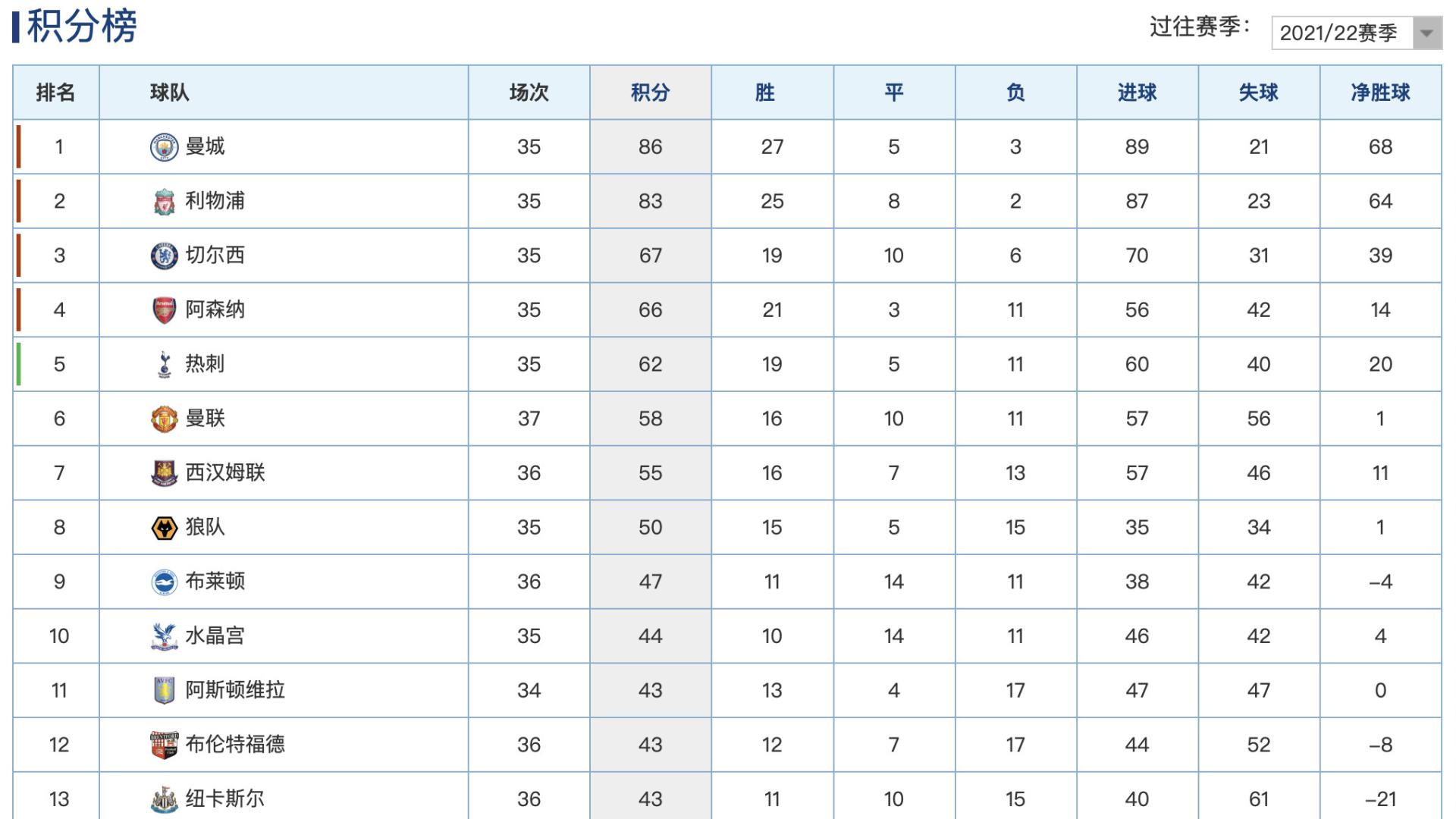Click the 进球 column header
The image size is (1456, 819).
pyautogui.click(x=1137, y=93)
